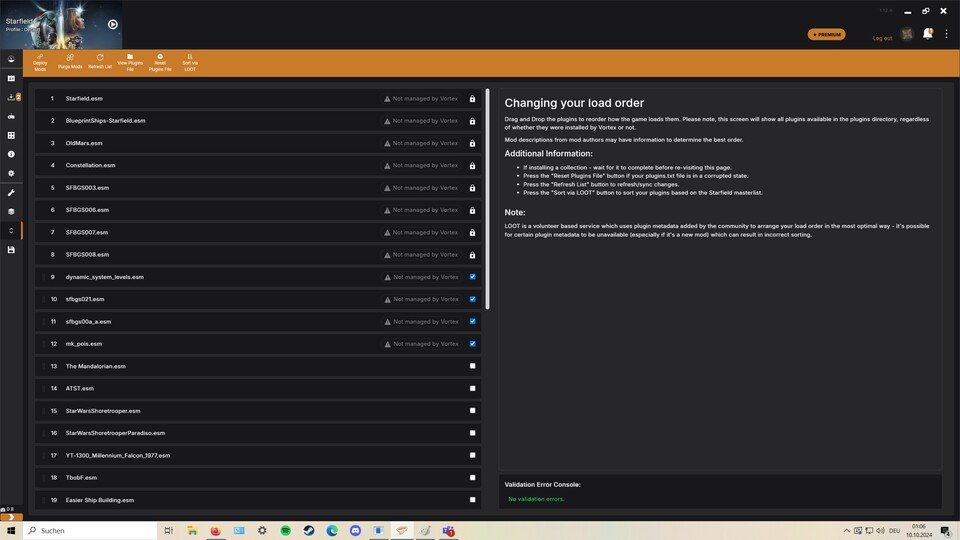Click the PREMIUM badge button
960x540 pixels.
(827, 34)
